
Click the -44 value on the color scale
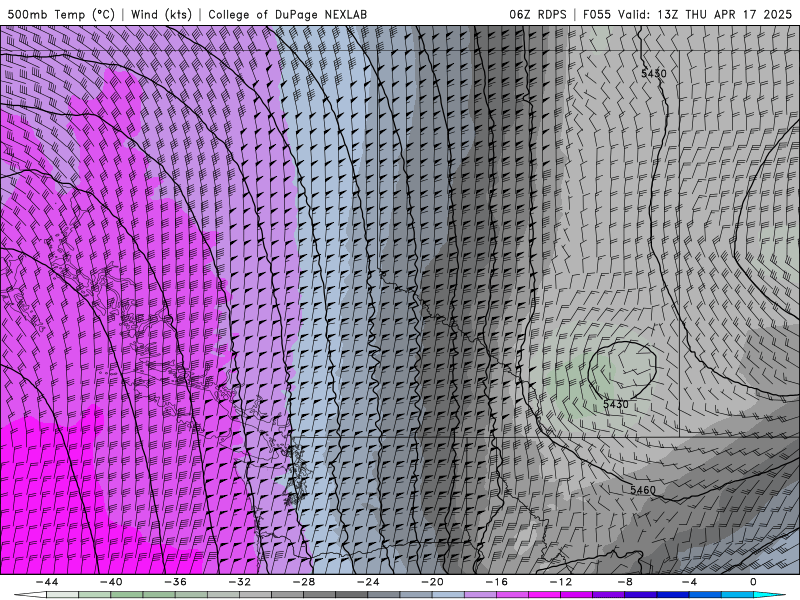47,582
